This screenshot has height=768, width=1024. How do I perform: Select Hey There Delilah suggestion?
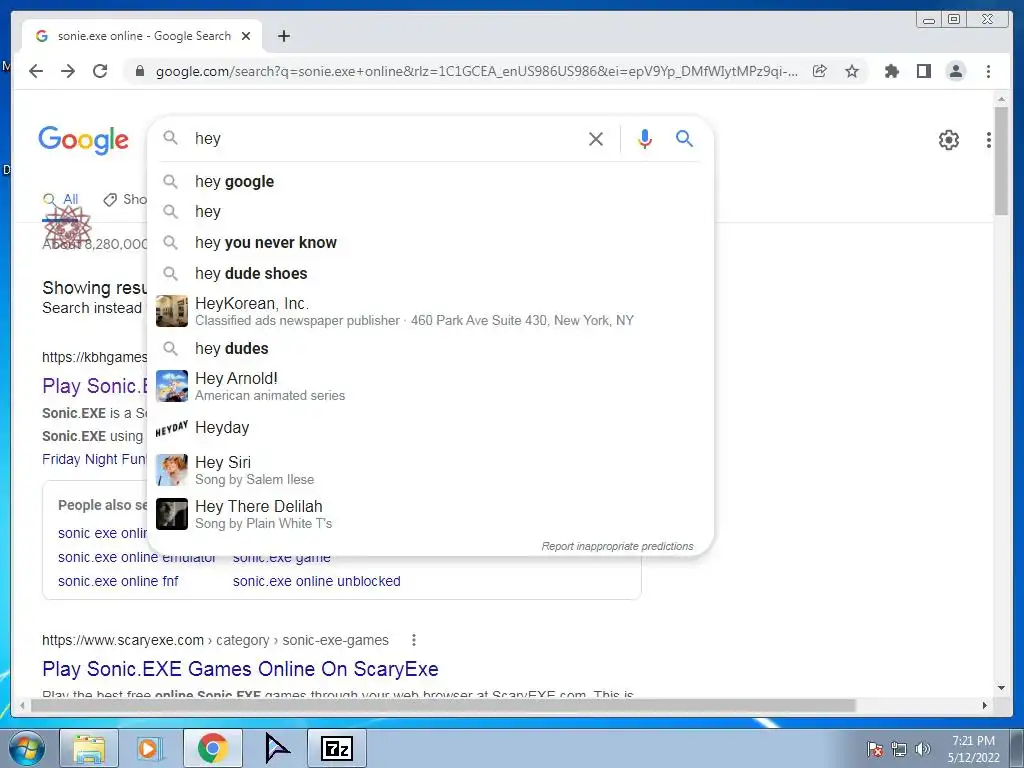[430, 514]
